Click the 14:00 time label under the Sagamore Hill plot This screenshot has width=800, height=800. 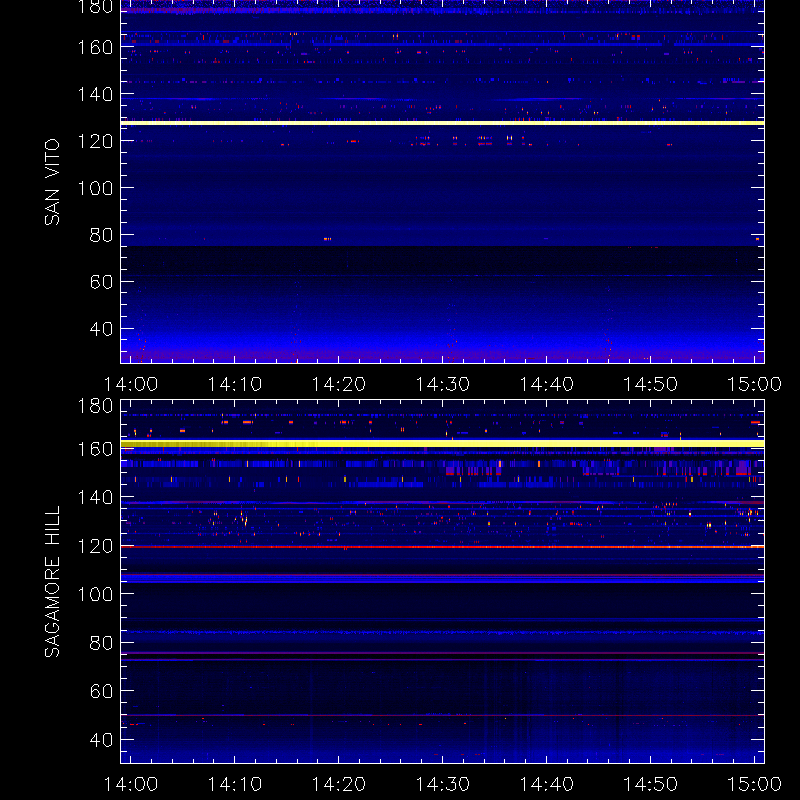click(131, 784)
